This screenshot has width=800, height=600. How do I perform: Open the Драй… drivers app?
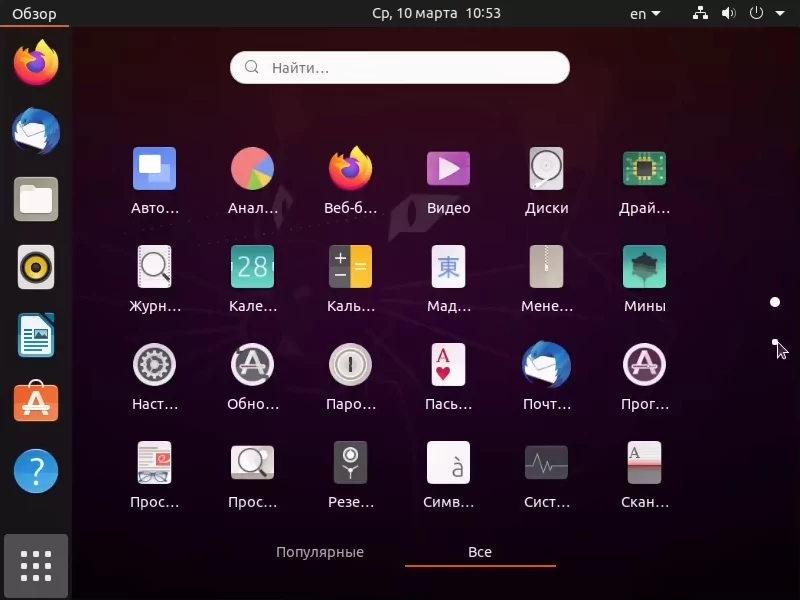click(x=644, y=169)
